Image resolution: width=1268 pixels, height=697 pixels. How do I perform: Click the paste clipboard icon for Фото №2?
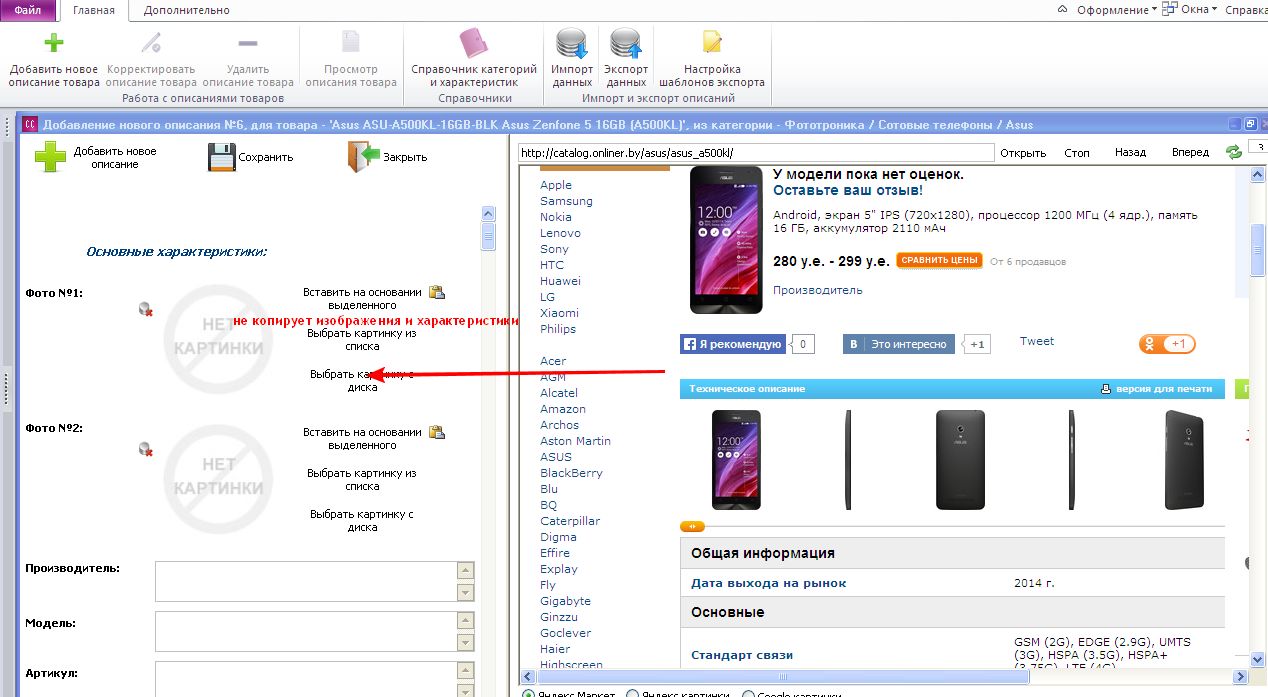pos(437,432)
